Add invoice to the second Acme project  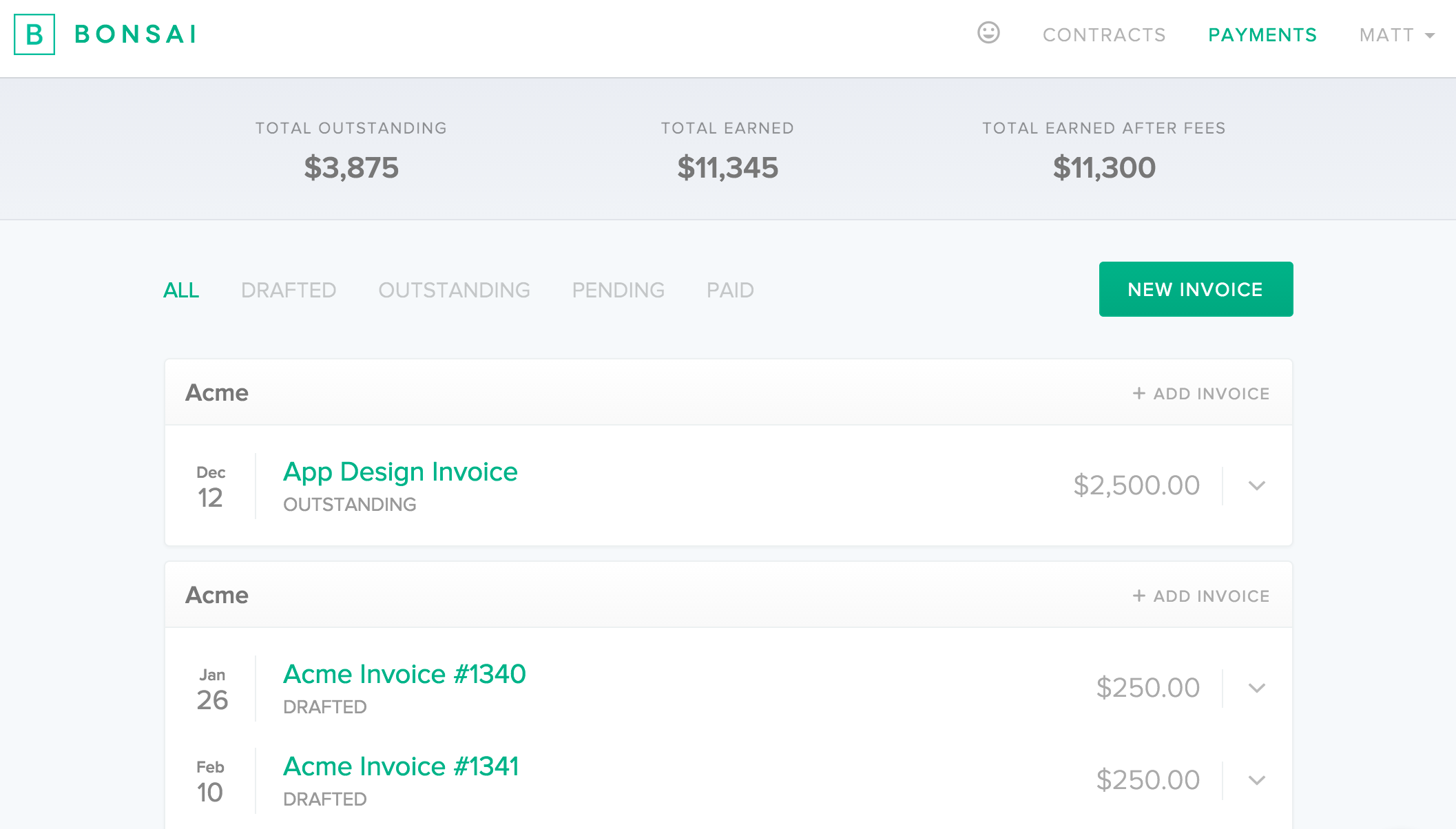click(x=1201, y=596)
